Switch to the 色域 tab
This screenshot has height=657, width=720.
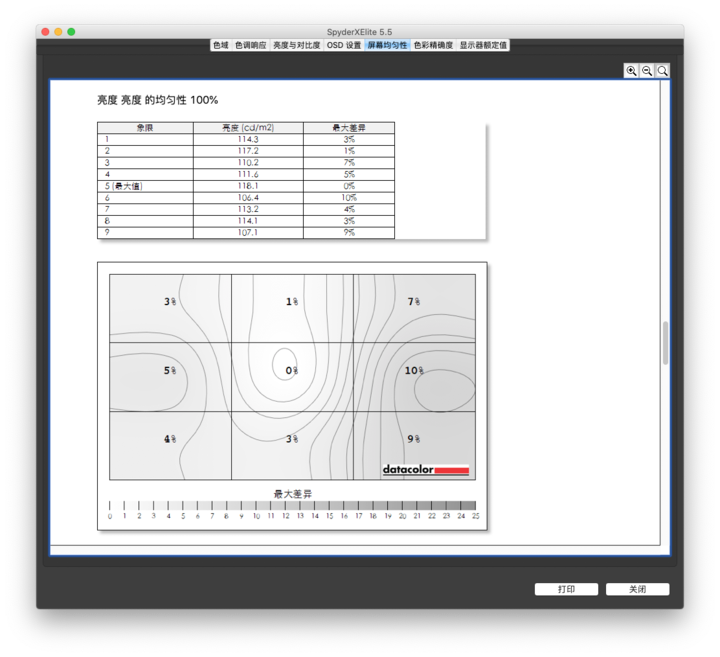pos(221,45)
